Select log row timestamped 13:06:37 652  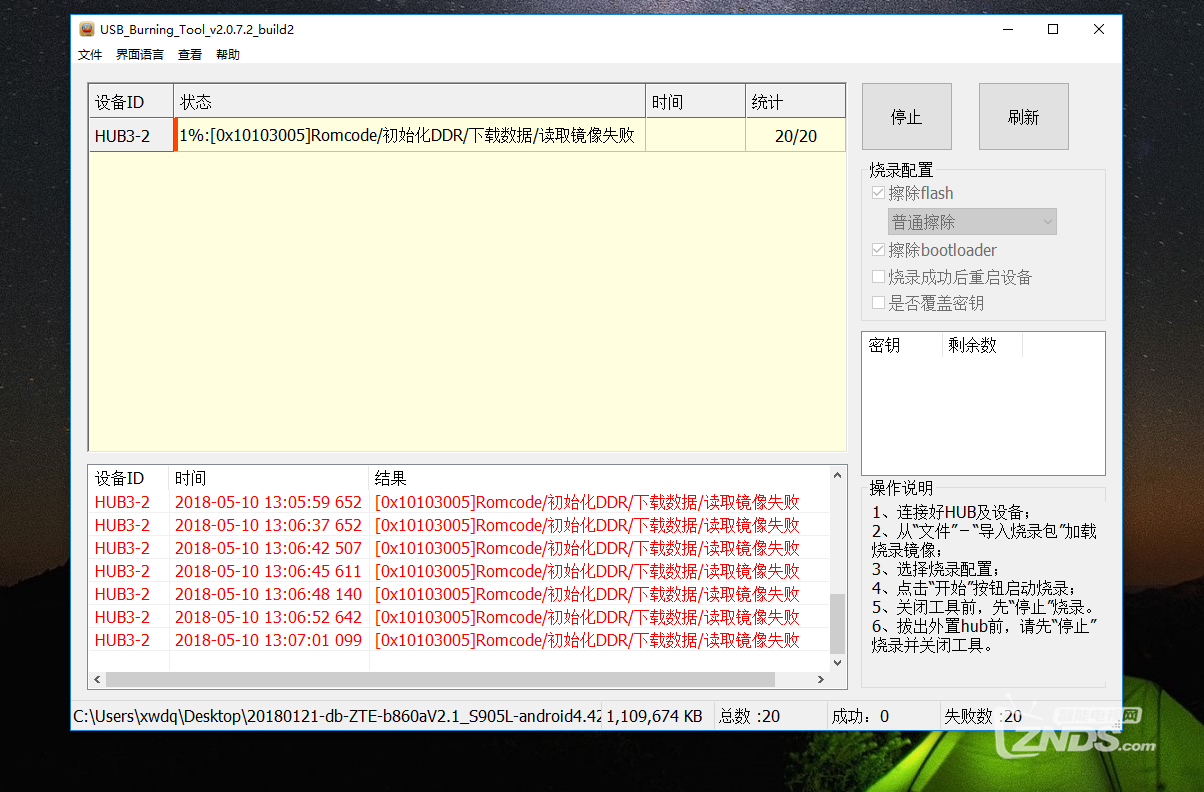pos(460,525)
